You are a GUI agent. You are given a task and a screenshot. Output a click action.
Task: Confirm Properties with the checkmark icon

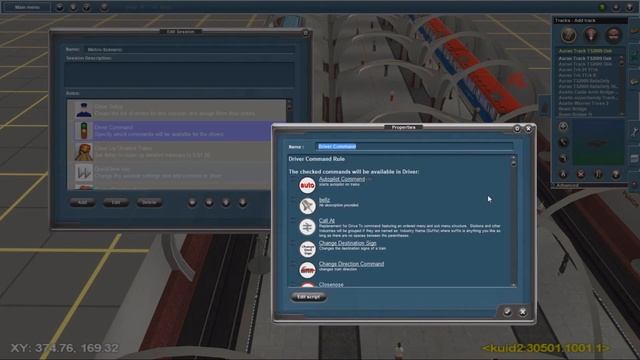pyautogui.click(x=507, y=312)
